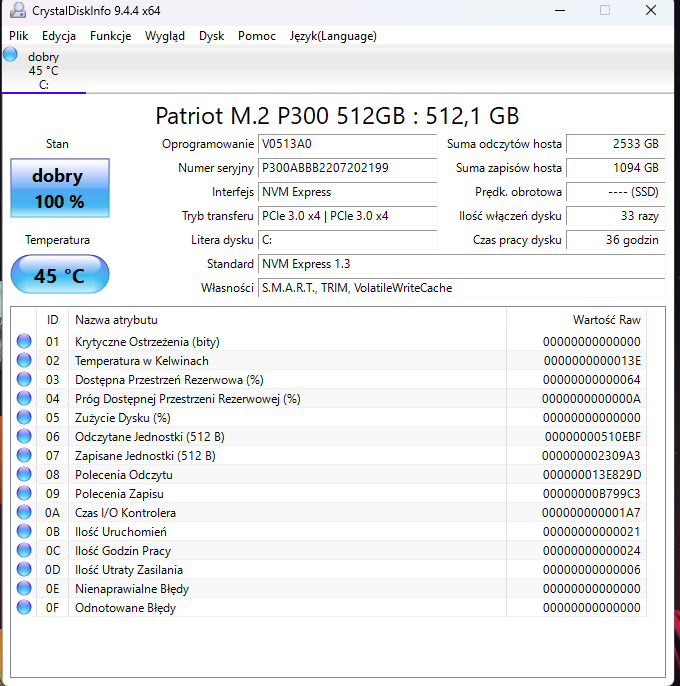Close the CrystalDiskInfo window
The height and width of the screenshot is (686, 680).
pyautogui.click(x=651, y=10)
